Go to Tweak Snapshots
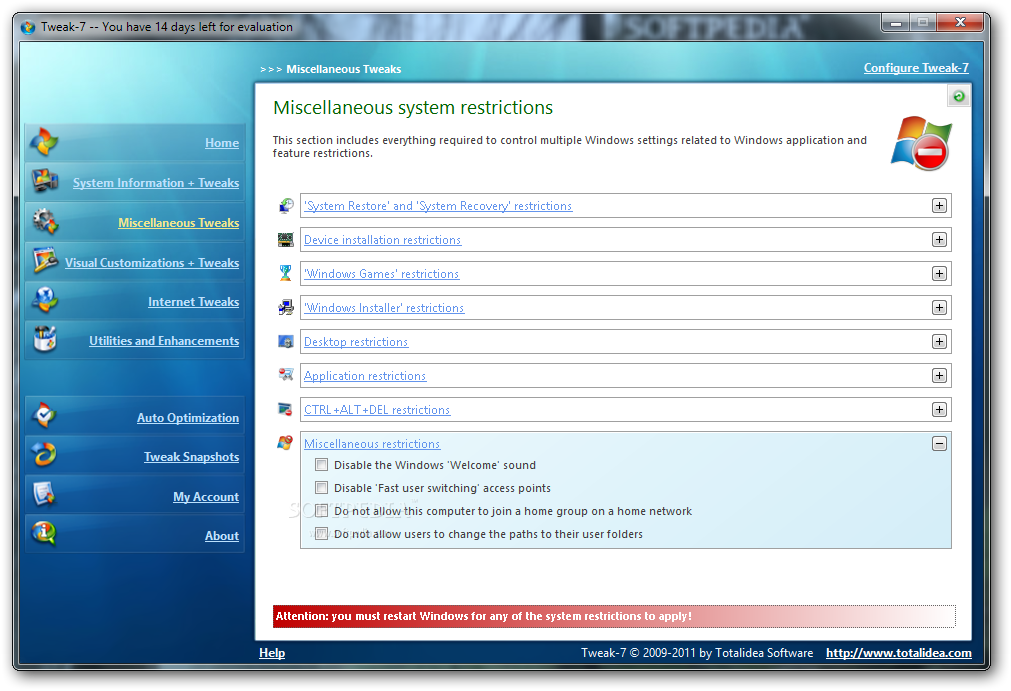Viewport: 1011px width, 691px height. click(x=191, y=457)
